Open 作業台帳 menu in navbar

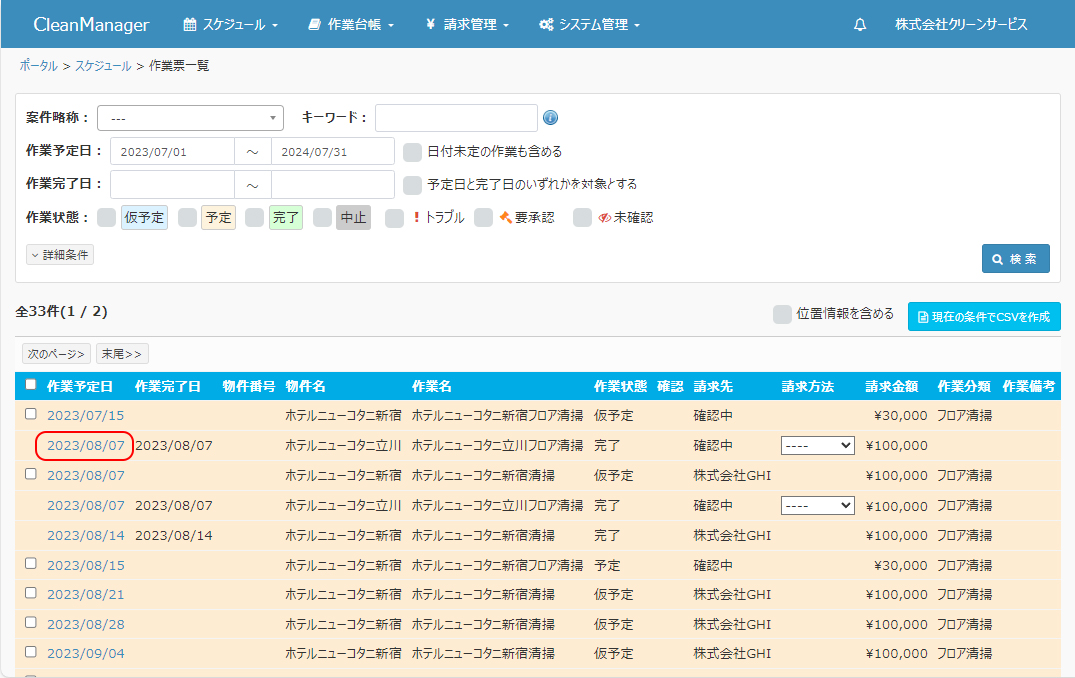351,25
